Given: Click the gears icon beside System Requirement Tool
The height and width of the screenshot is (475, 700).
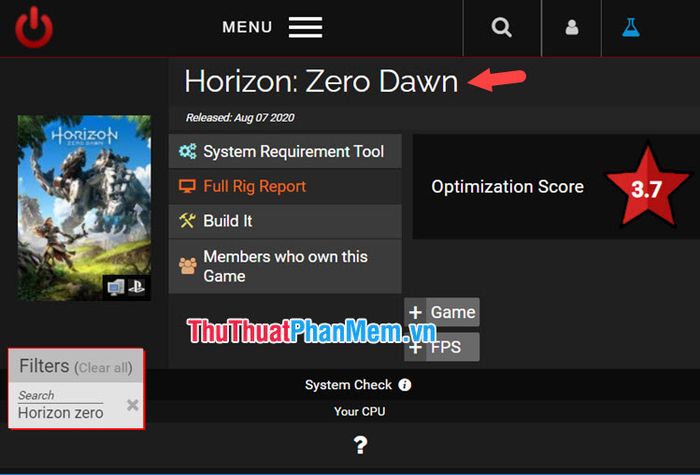Looking at the screenshot, I should 188,151.
